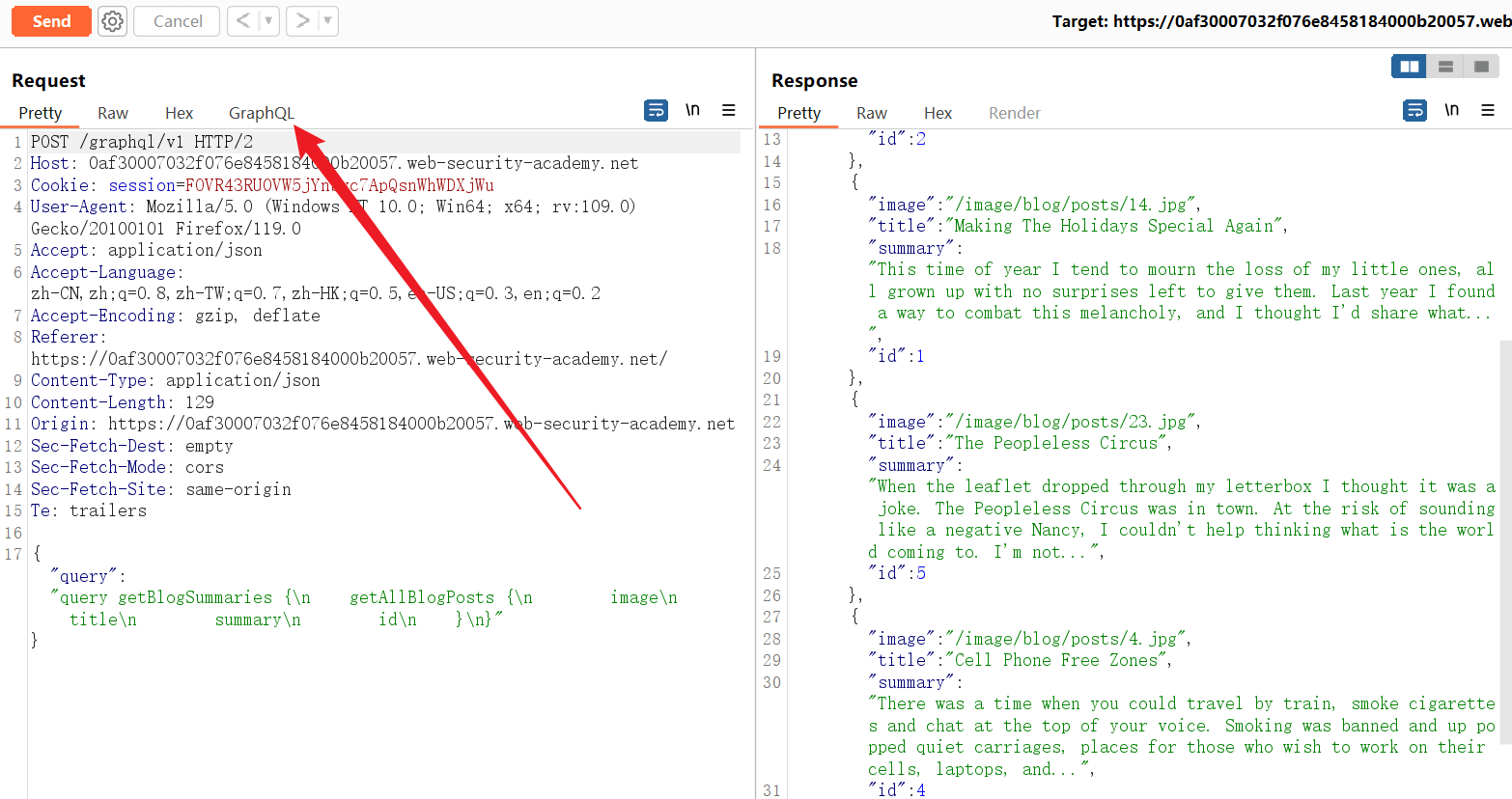Viewport: 1512px width, 799px height.
Task: Open the Response panel hamburger menu
Action: click(x=1488, y=110)
